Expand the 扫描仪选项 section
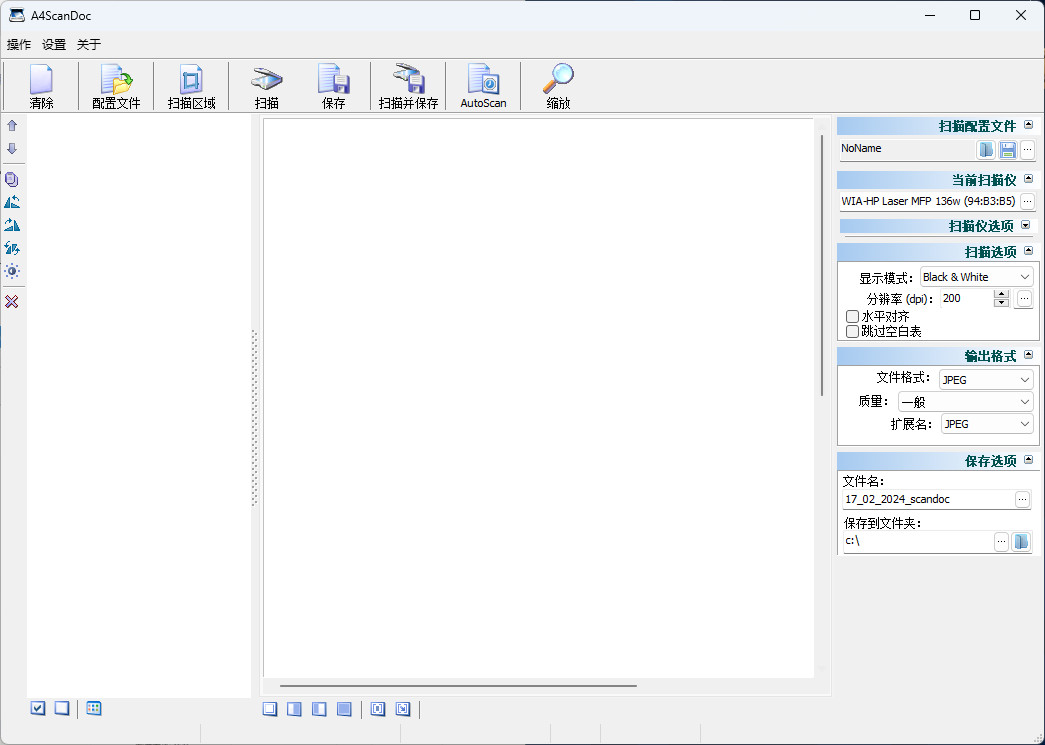 tap(1026, 225)
